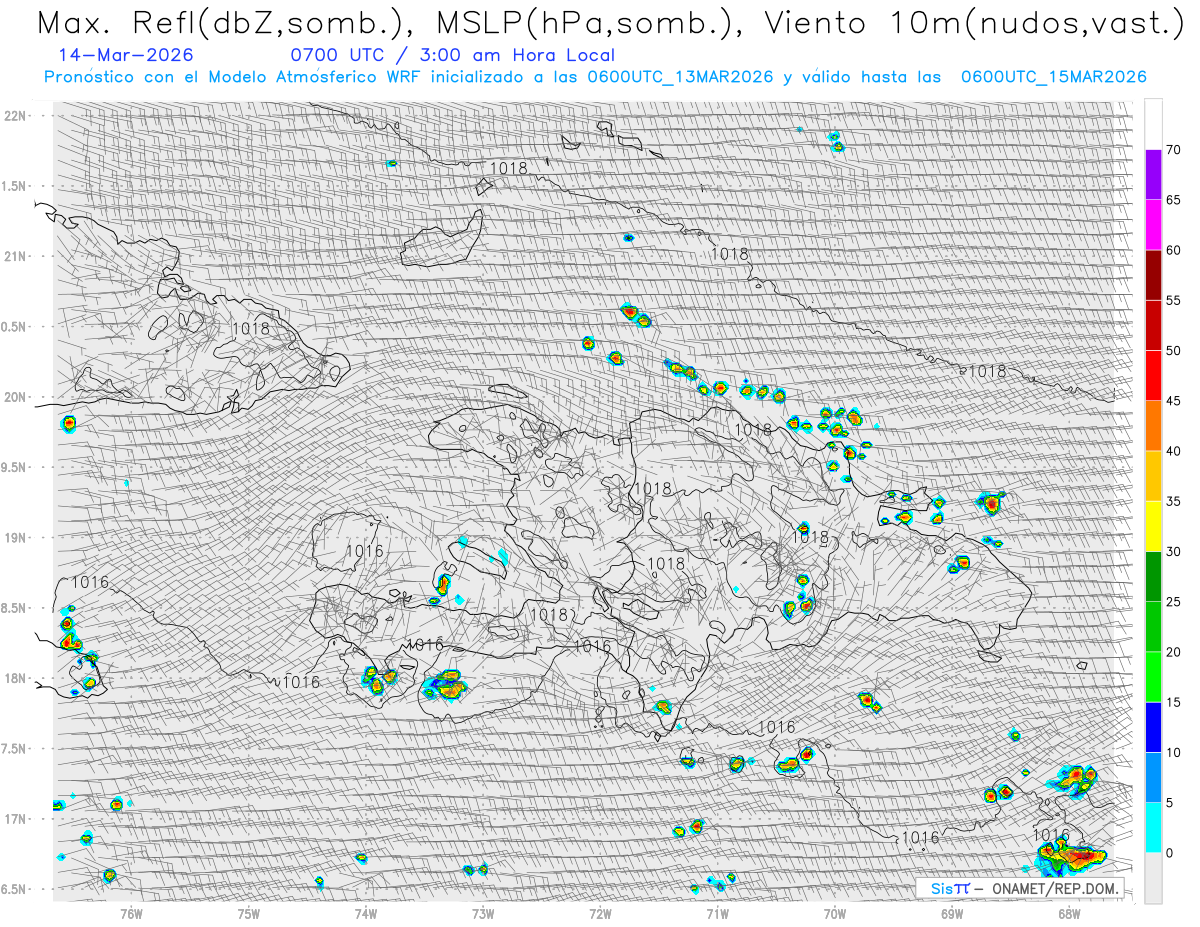This screenshot has height=927, width=1200.
Task: Click the 'SisTT - ONAMET/REP.DOM.' logo box
Action: [1019, 888]
